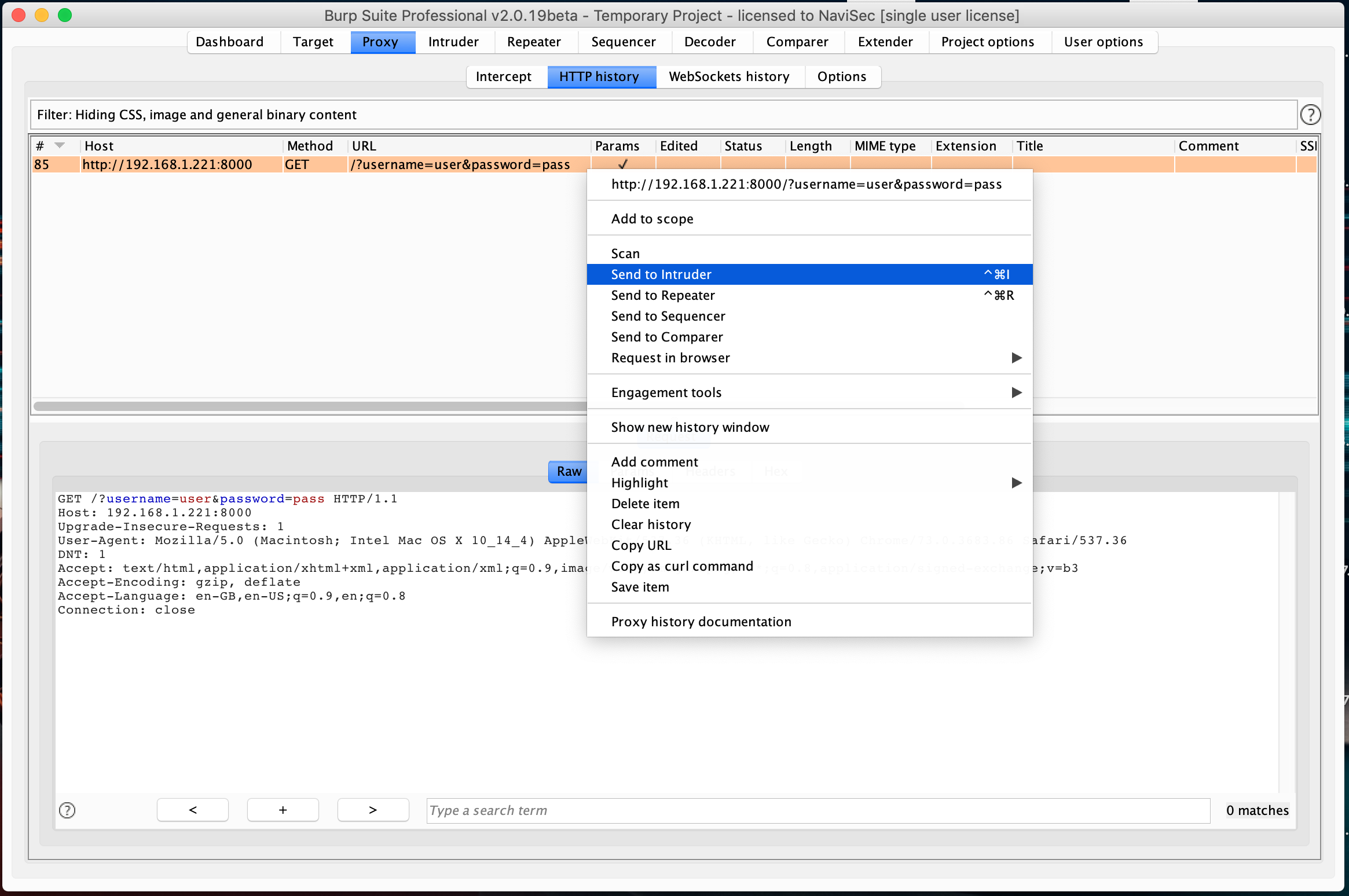The image size is (1349, 896).
Task: Select Copy as curl command
Action: click(809, 566)
